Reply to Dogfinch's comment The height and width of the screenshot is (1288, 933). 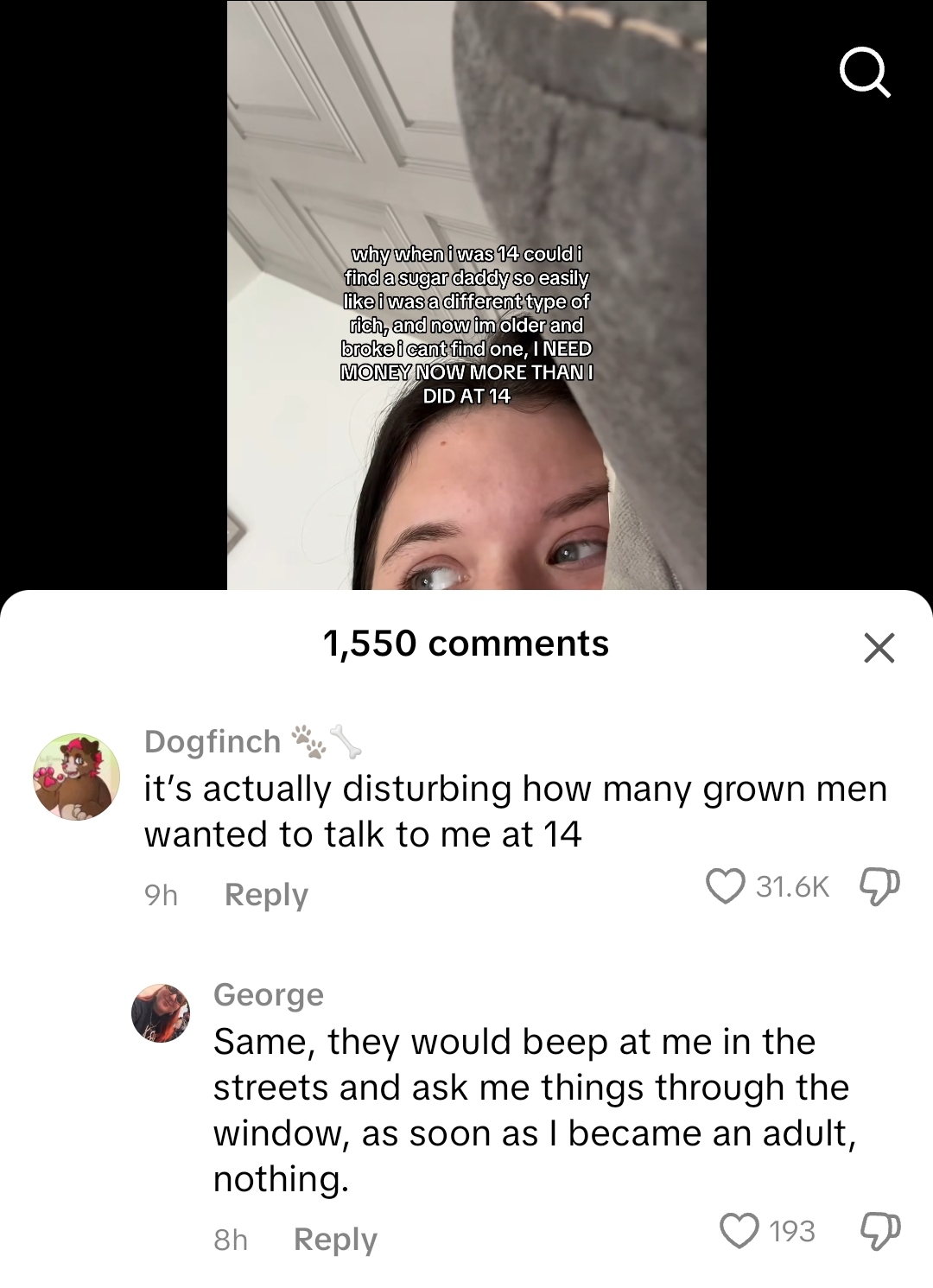point(266,895)
